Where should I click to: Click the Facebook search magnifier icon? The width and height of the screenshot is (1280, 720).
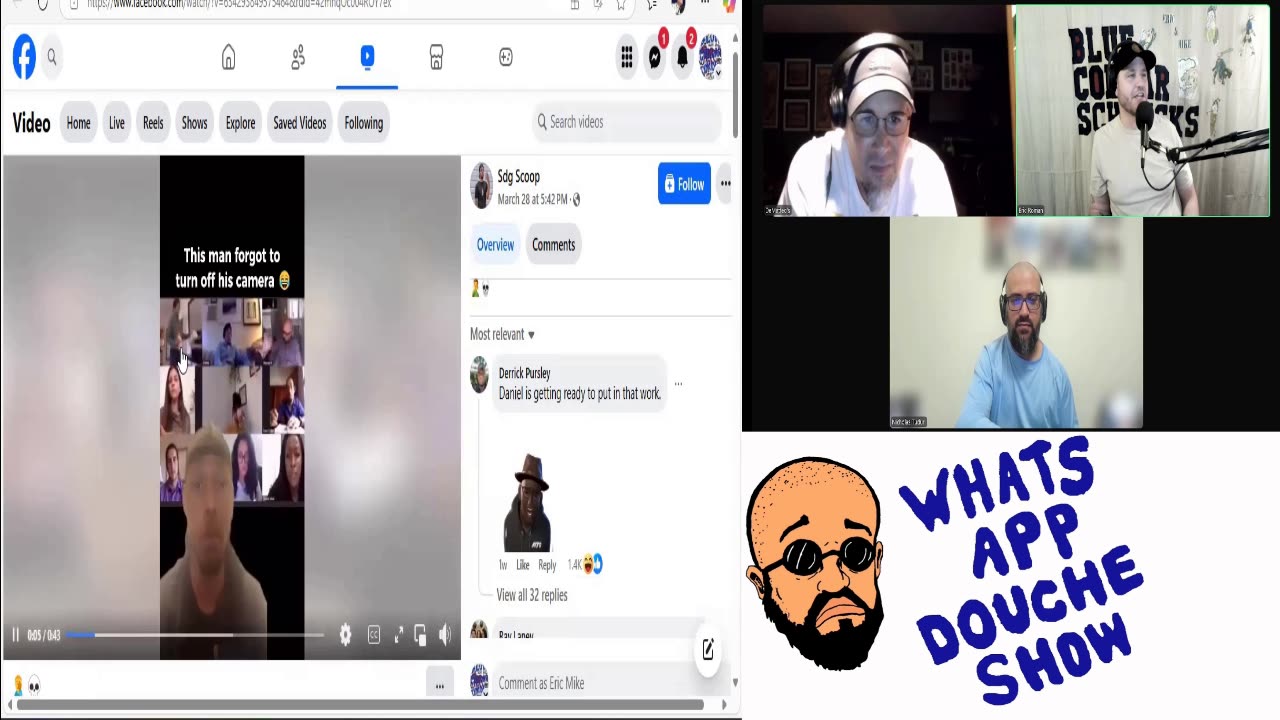tap(52, 58)
